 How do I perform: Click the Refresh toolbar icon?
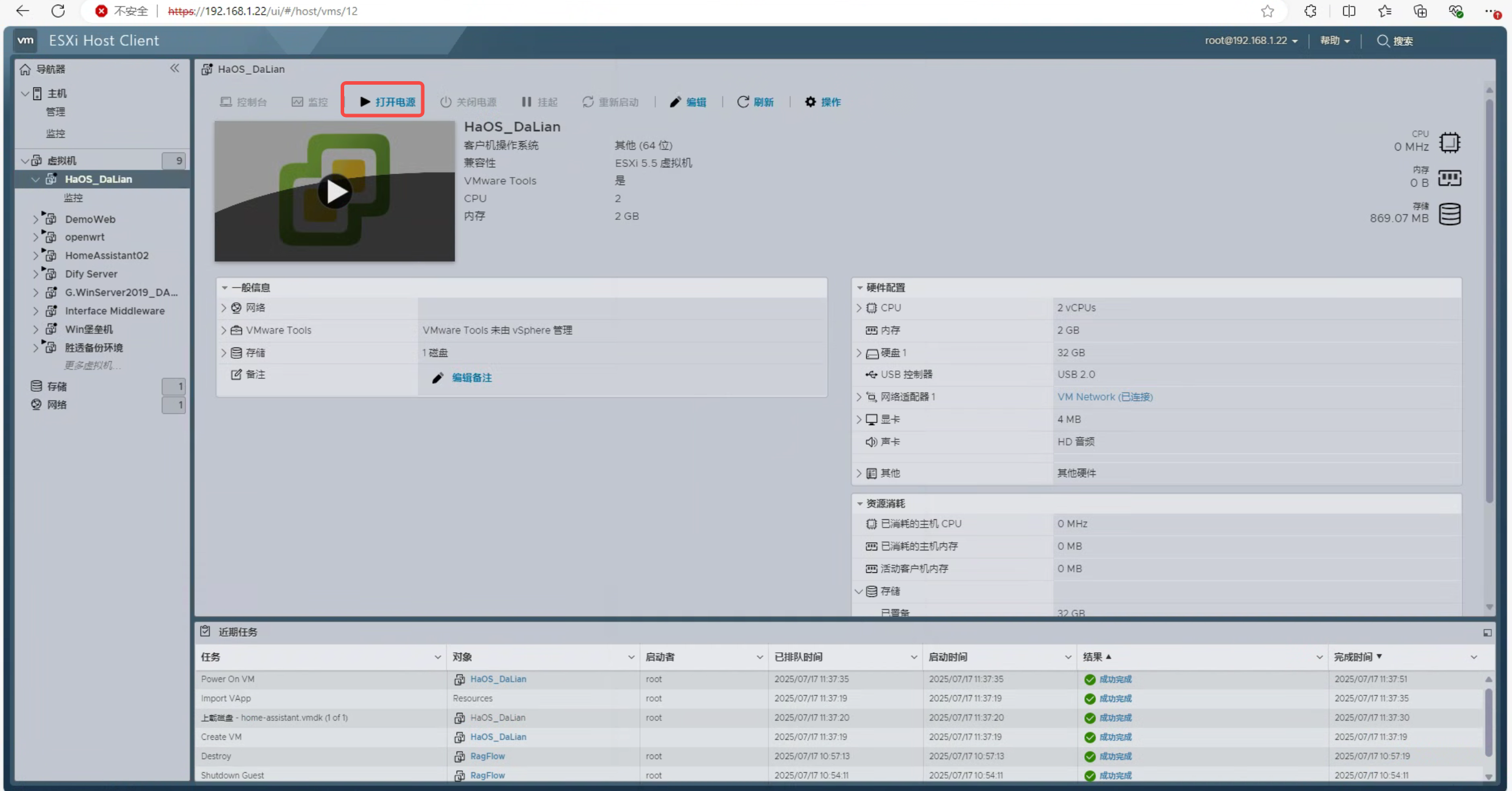743,102
